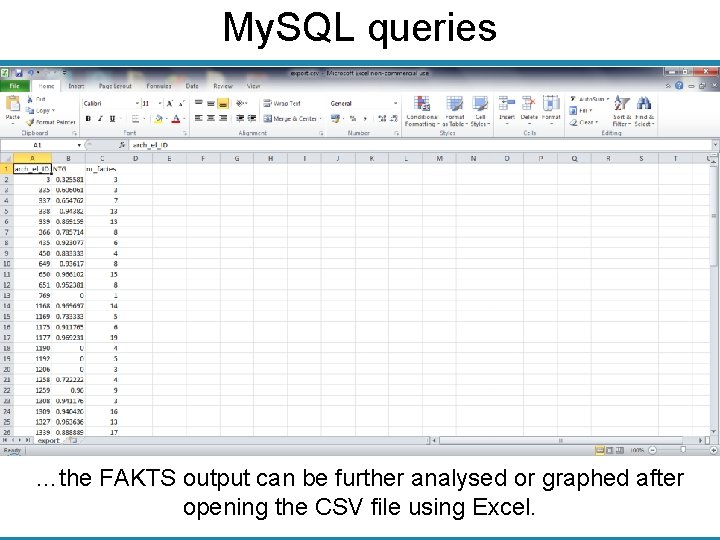Switch to the Data tab
The height and width of the screenshot is (540, 720).
(192, 86)
